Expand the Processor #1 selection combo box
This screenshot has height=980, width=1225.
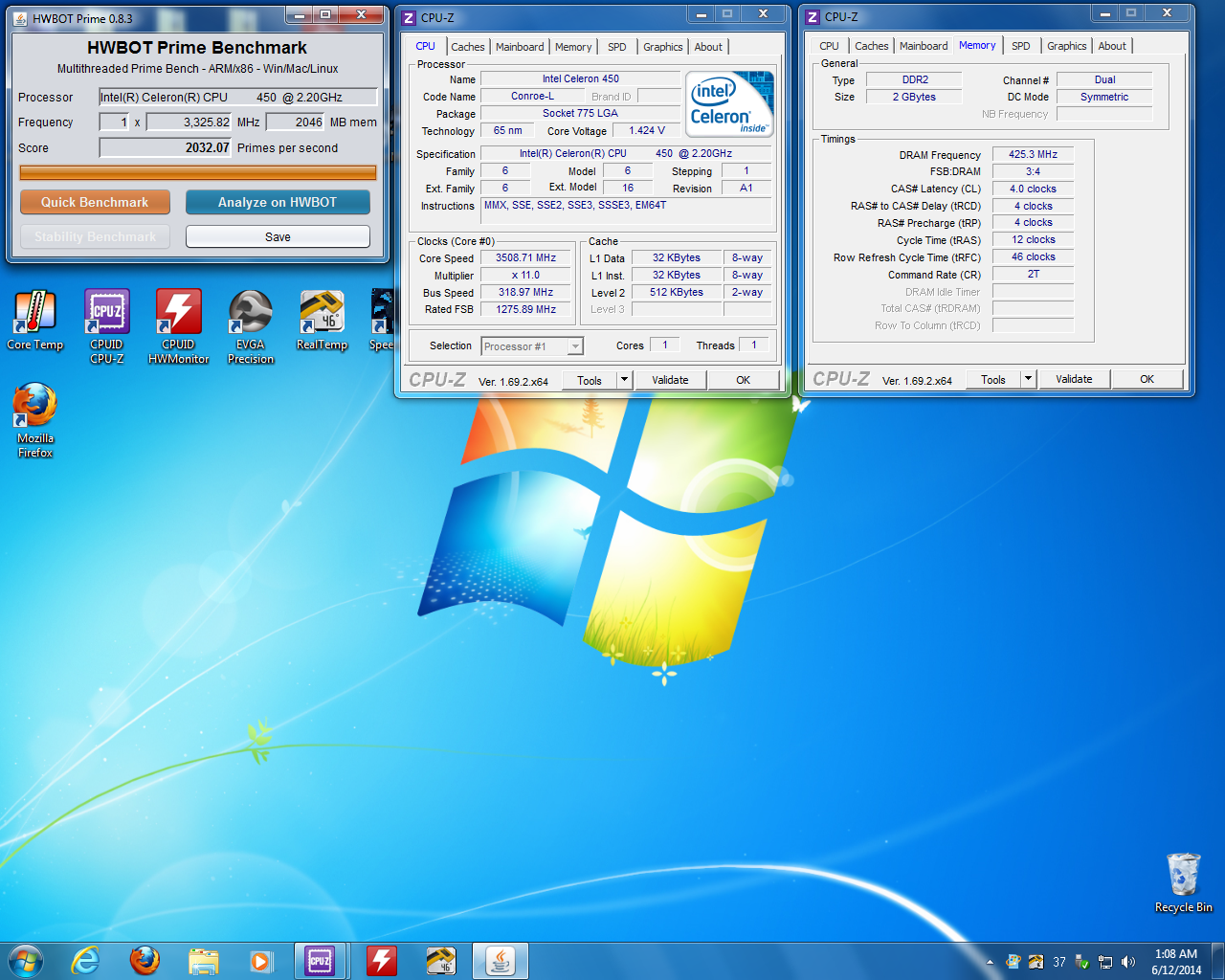(x=532, y=346)
